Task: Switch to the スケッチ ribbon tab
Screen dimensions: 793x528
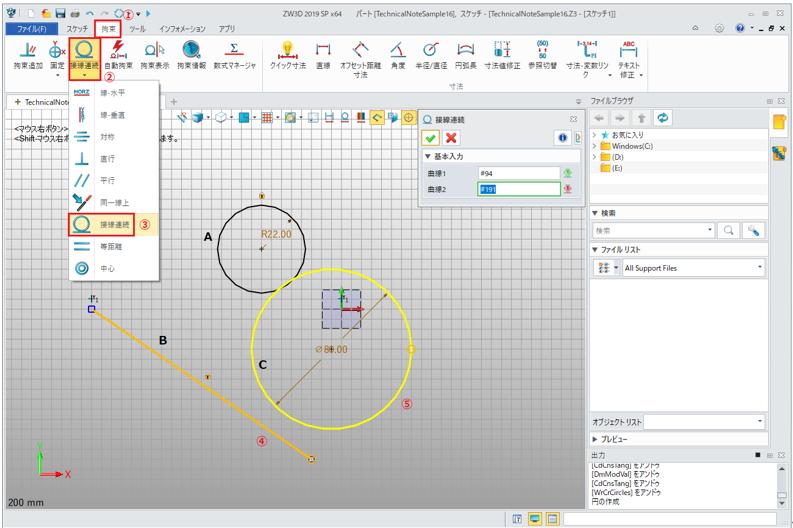Action: click(77, 29)
